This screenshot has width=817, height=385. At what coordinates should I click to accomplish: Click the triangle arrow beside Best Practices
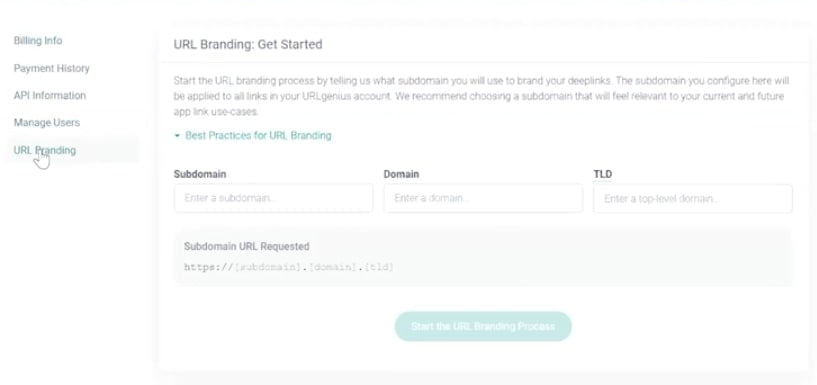click(x=177, y=136)
